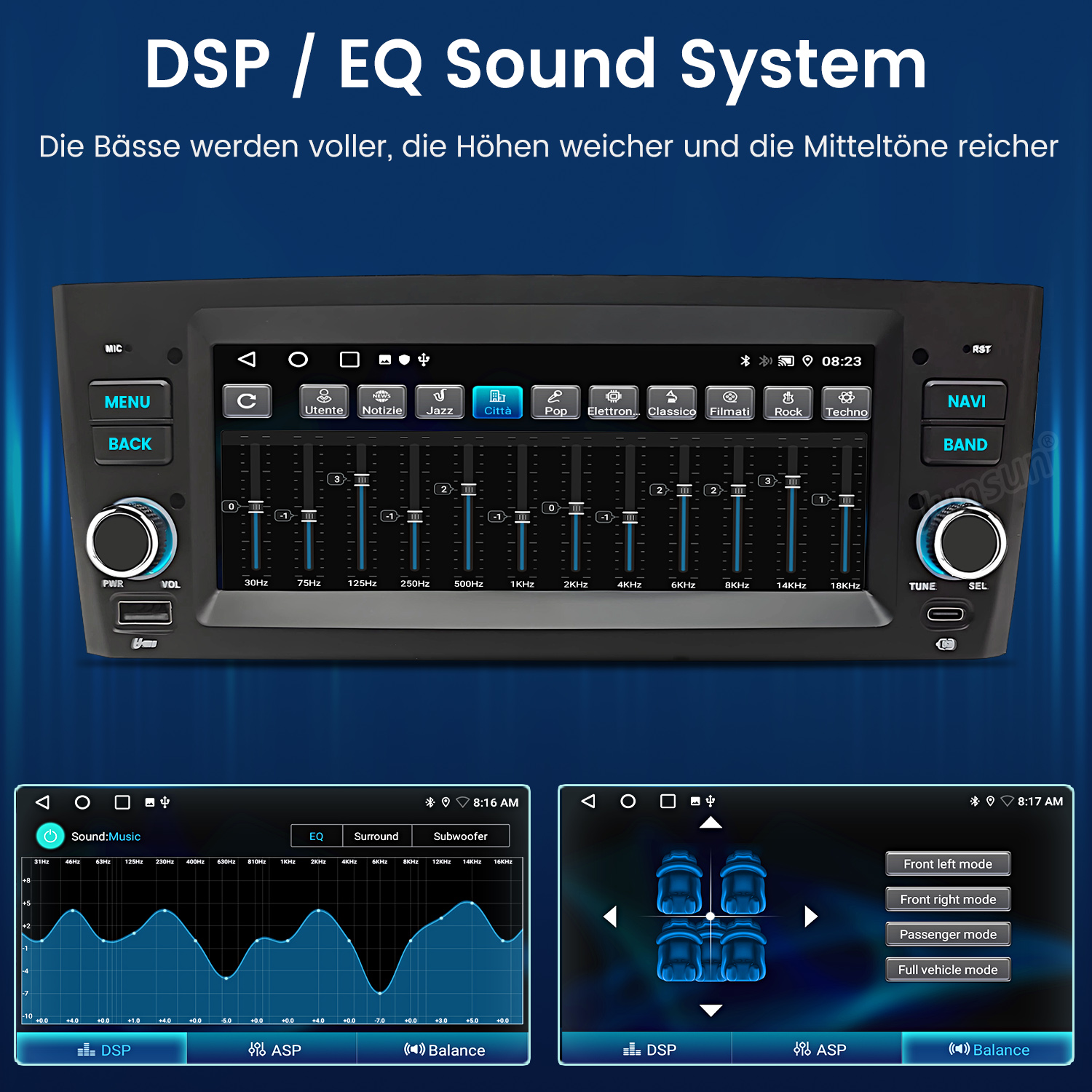This screenshot has height=1092, width=1092.
Task: Open ASP tab in Sound:Music window
Action: (x=272, y=1049)
